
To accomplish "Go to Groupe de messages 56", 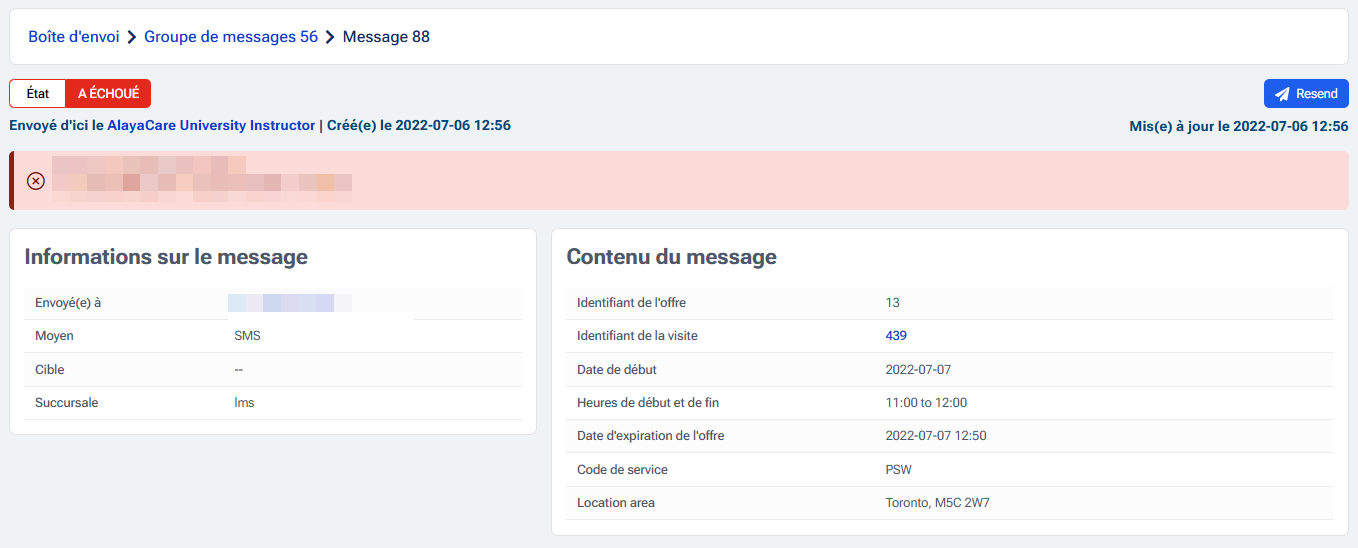I will 231,37.
